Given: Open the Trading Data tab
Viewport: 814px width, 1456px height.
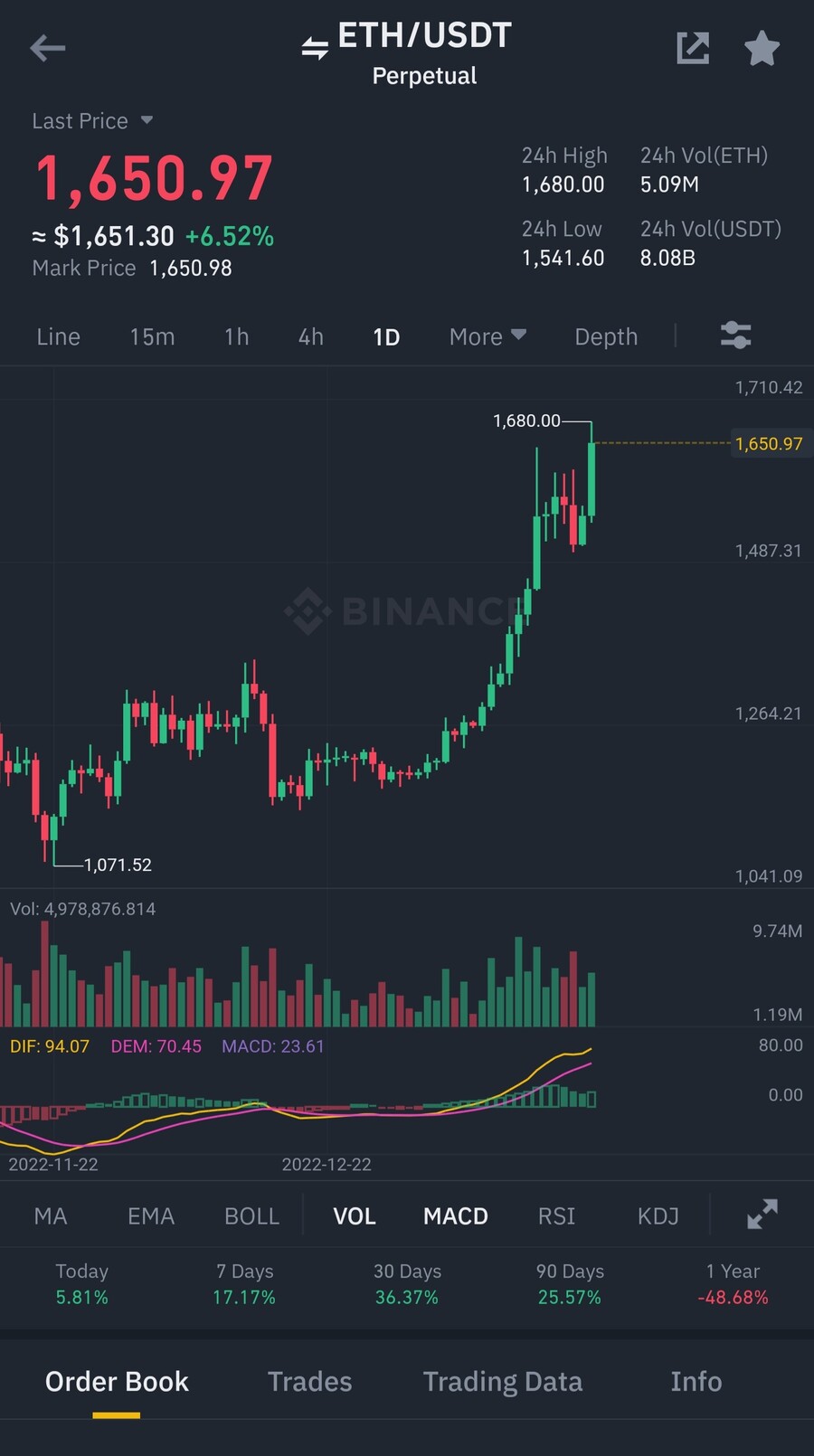Looking at the screenshot, I should click(x=503, y=1381).
